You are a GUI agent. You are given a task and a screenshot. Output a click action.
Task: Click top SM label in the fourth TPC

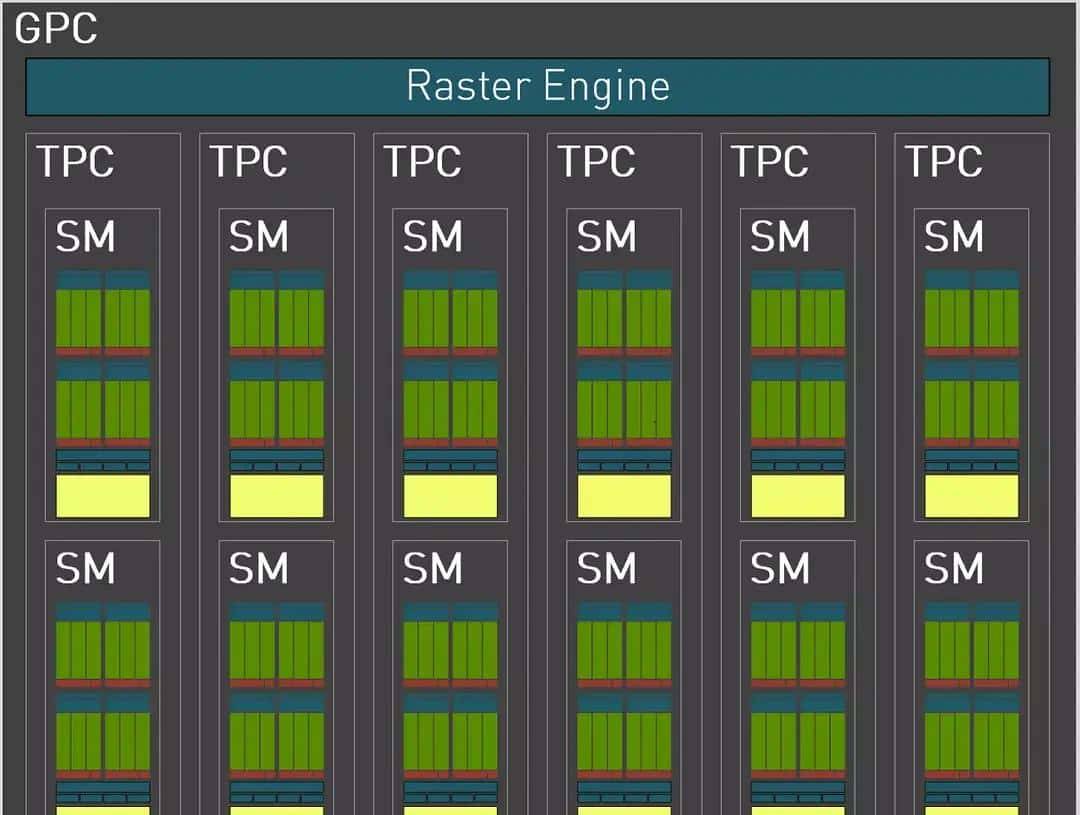tap(607, 237)
